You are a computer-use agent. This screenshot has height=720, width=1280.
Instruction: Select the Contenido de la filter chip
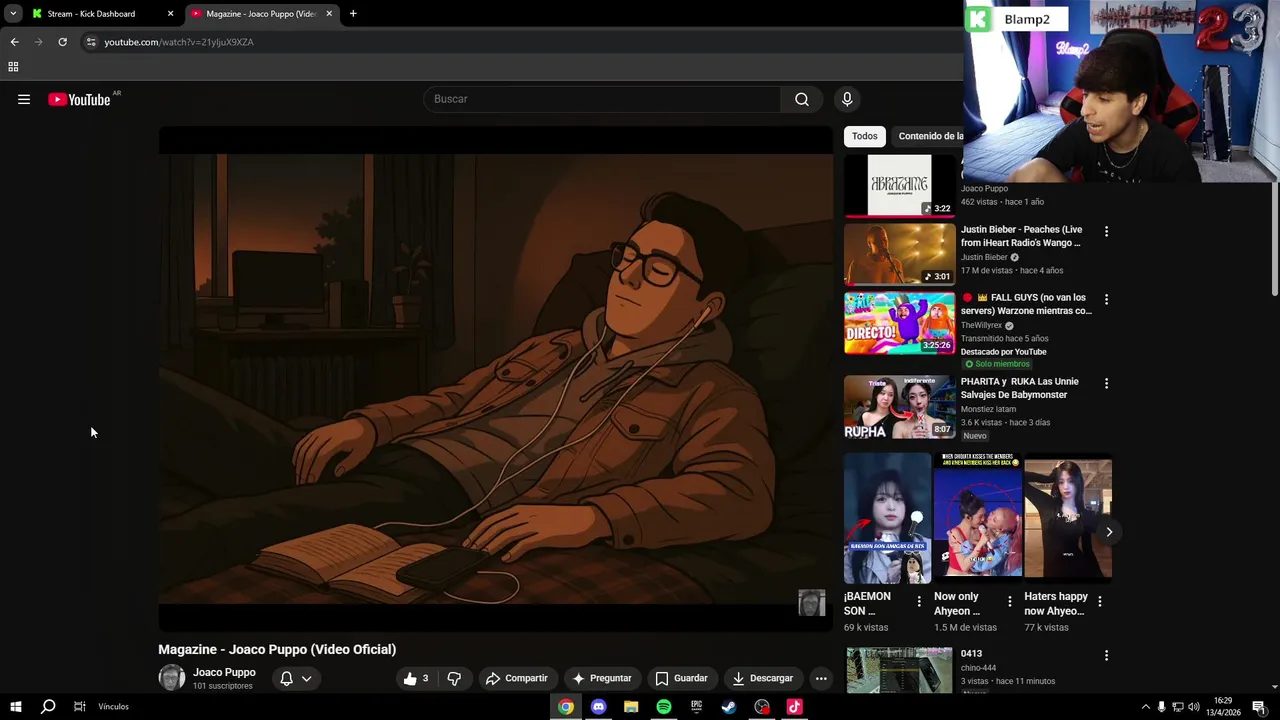pos(930,136)
